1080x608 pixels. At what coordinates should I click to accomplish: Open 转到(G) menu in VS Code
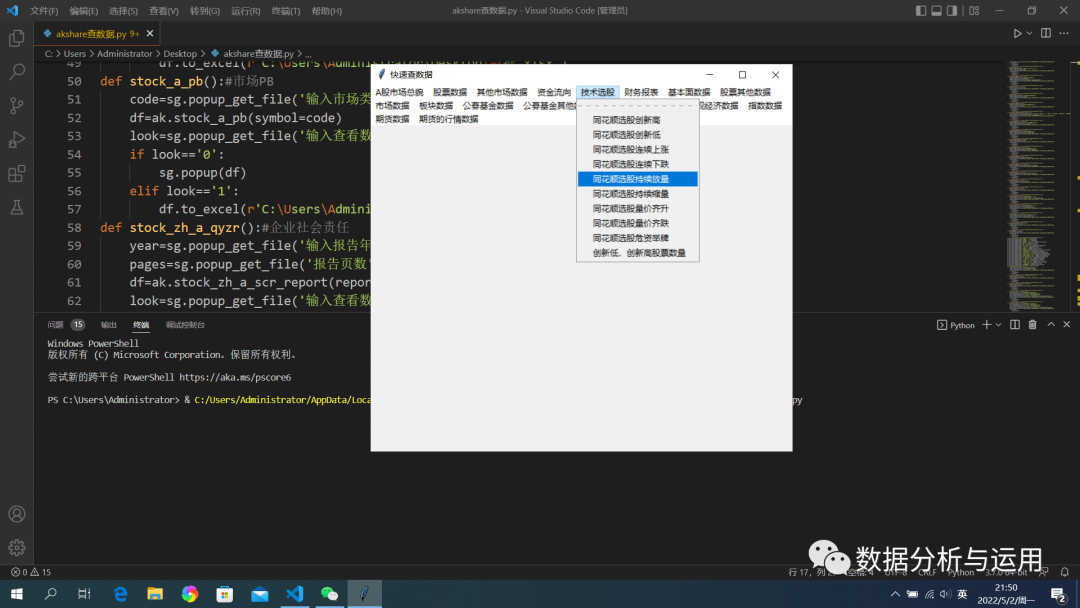(x=205, y=11)
